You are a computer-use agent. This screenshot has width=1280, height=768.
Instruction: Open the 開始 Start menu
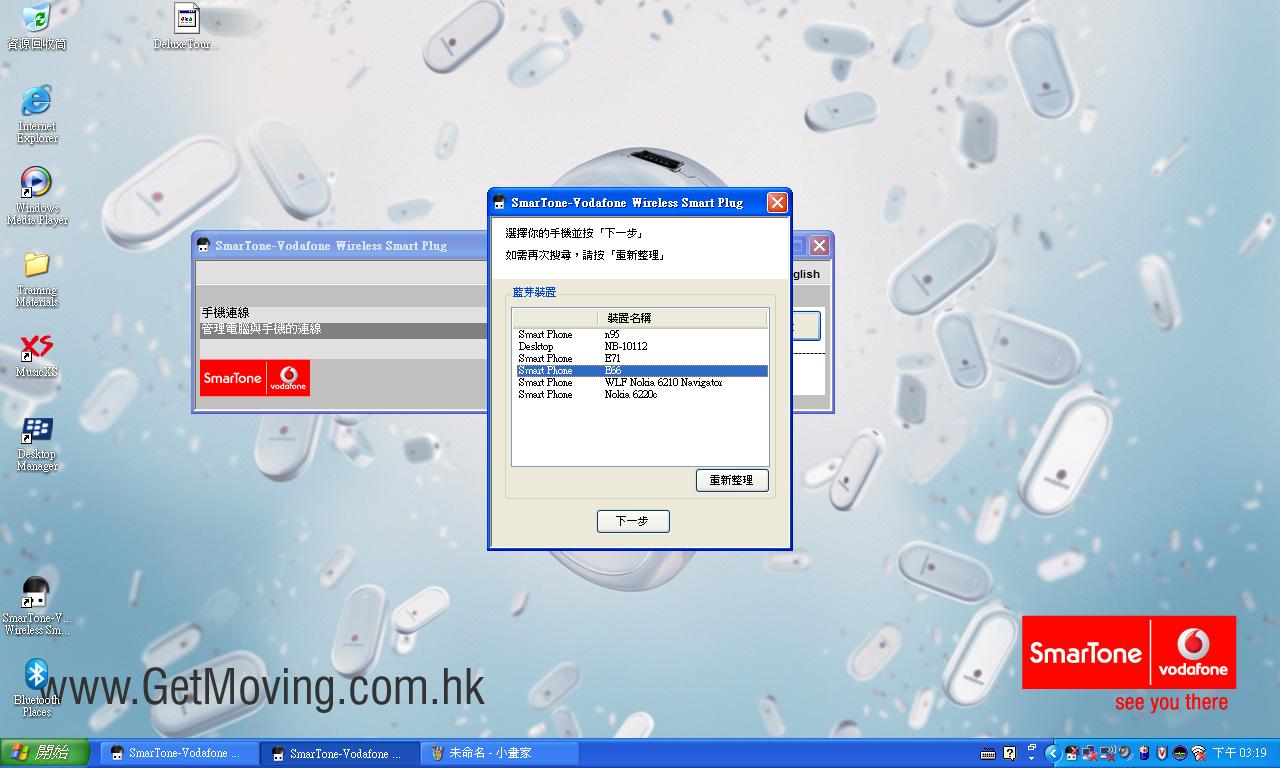click(45, 753)
